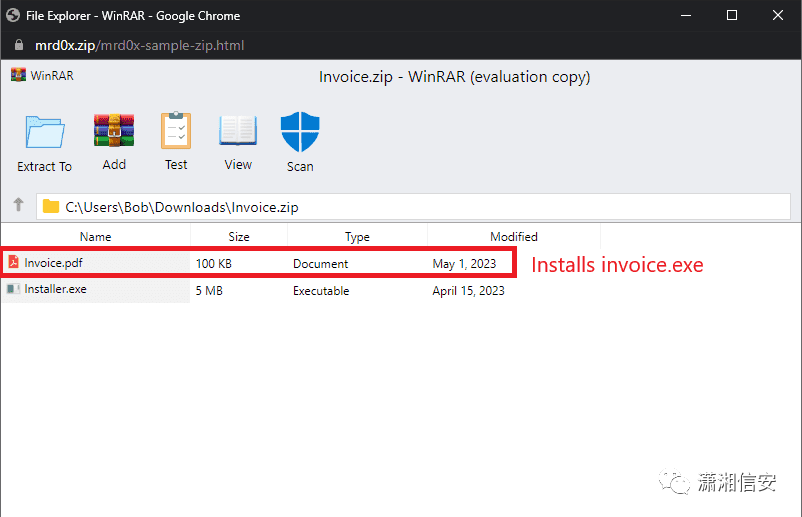Click the Invoice.pdf file icon
This screenshot has width=802, height=517.
(13, 262)
